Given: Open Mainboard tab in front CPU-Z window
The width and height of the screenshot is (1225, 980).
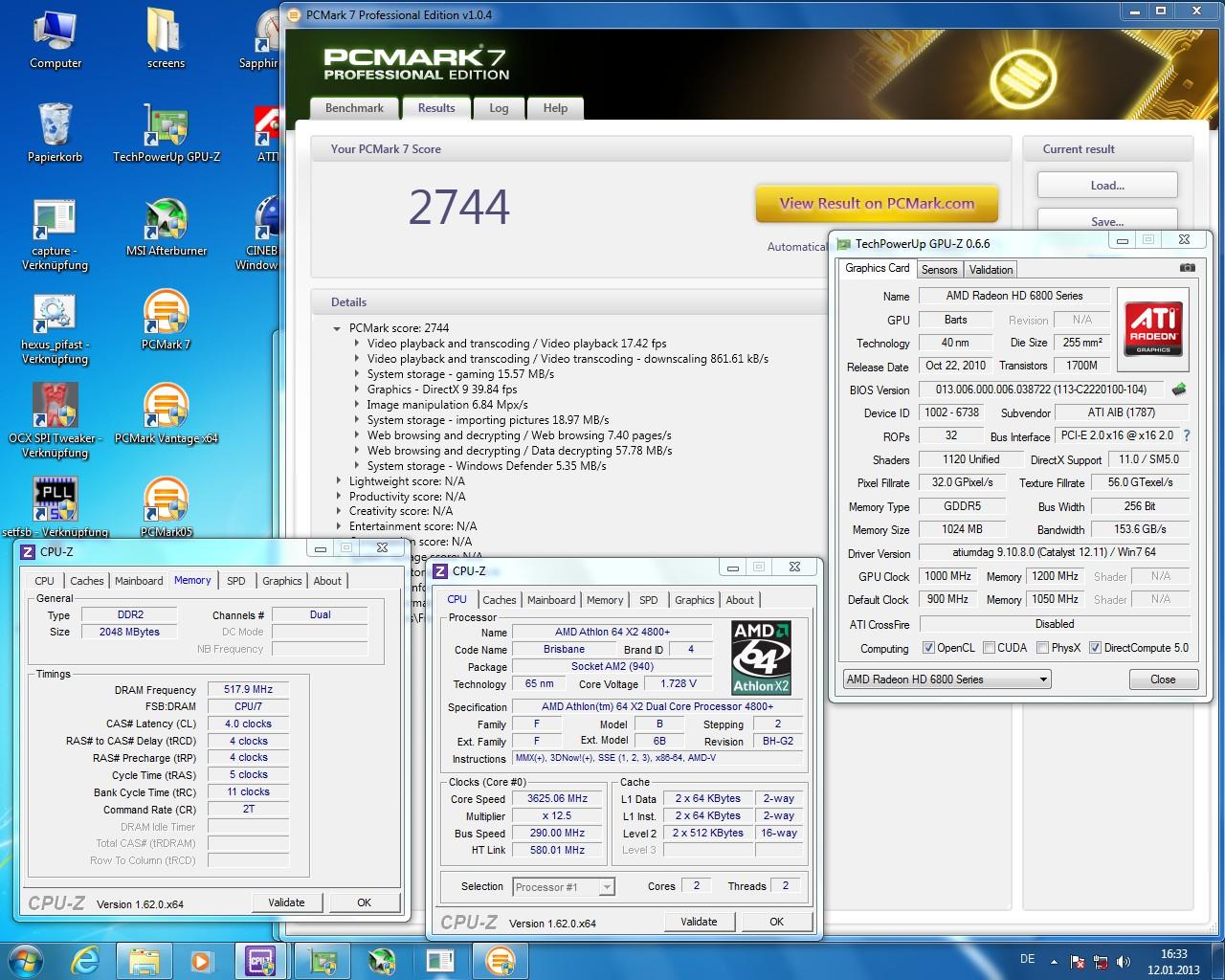Looking at the screenshot, I should tap(551, 600).
